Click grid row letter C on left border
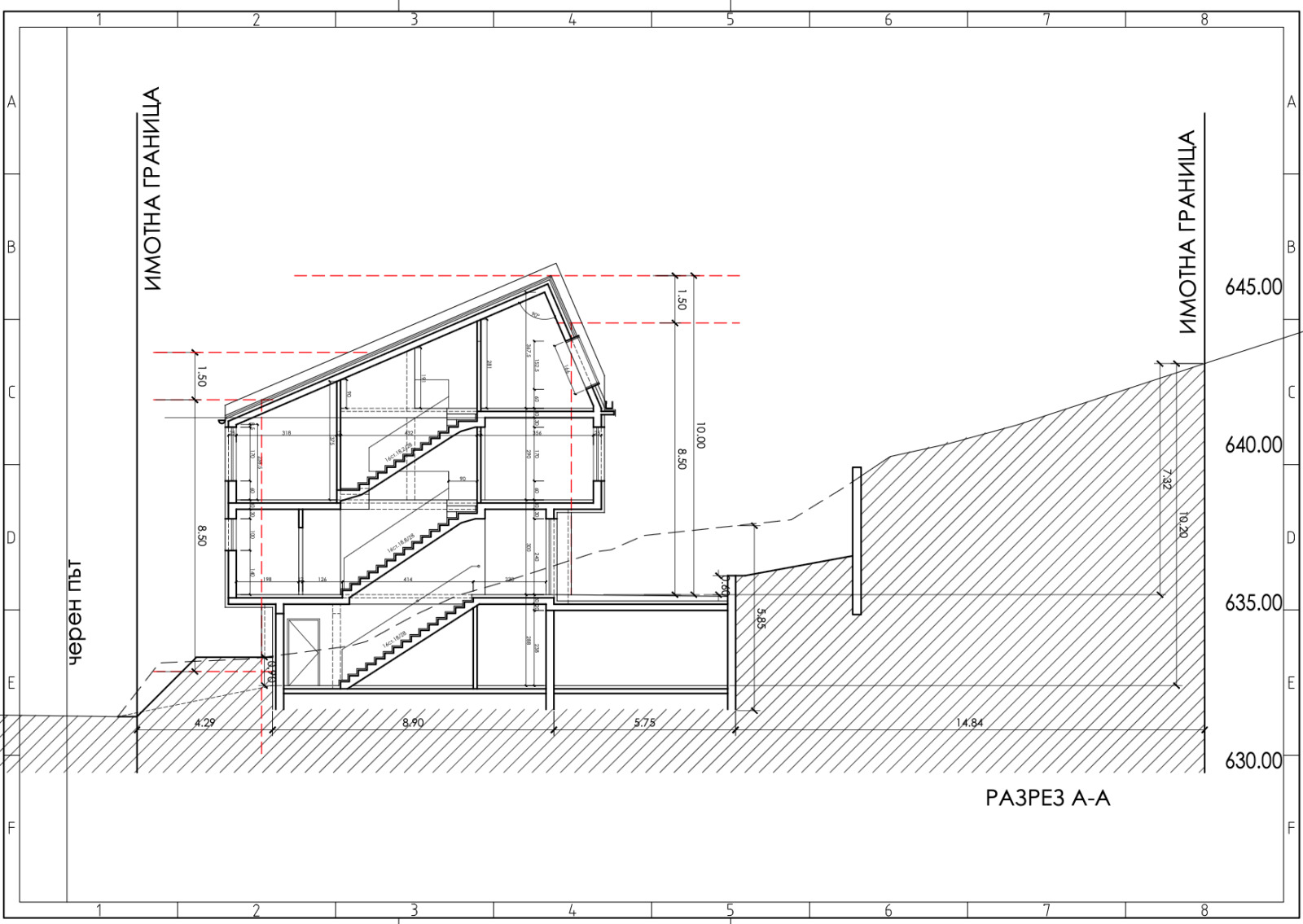 (11, 392)
